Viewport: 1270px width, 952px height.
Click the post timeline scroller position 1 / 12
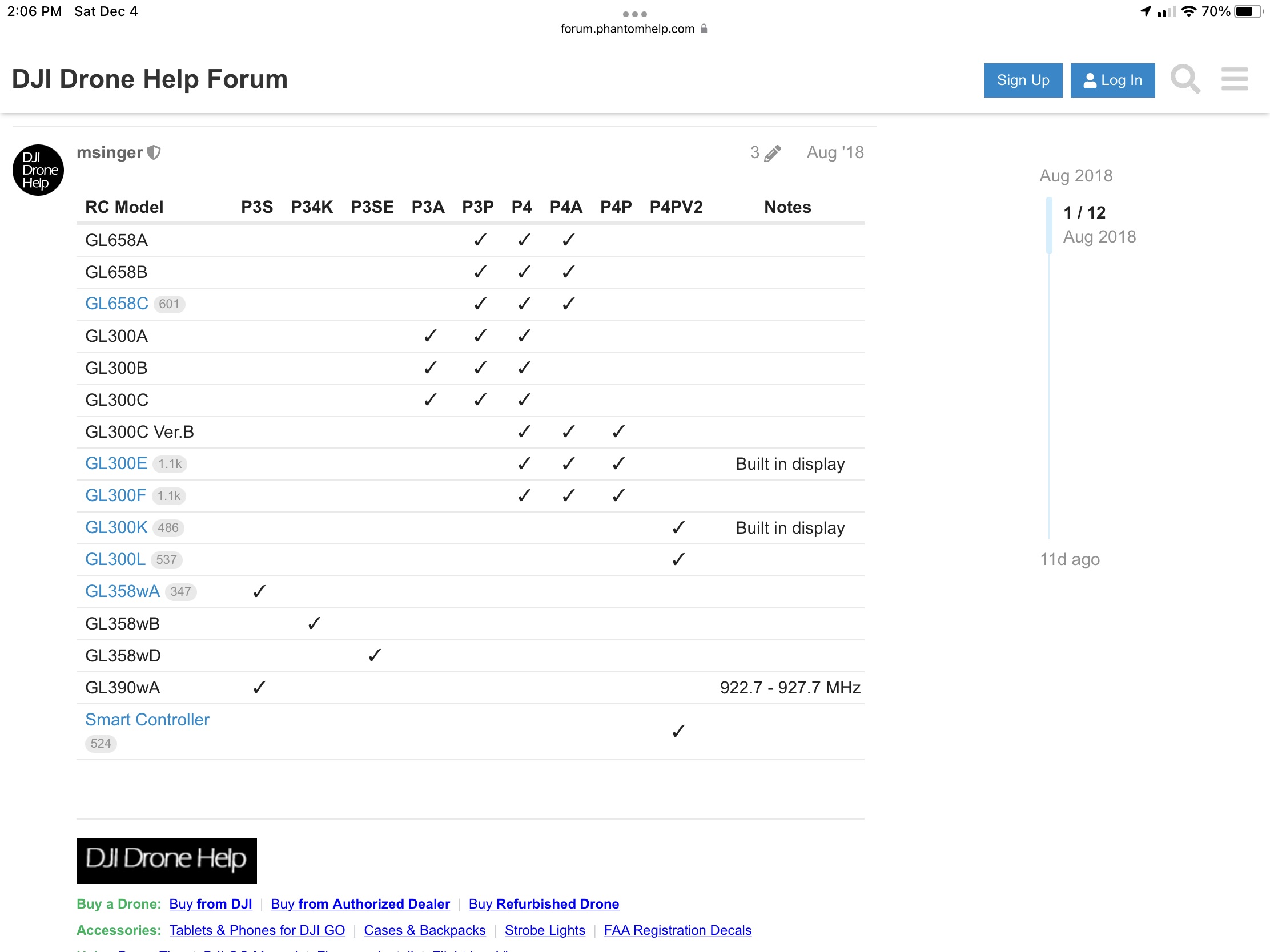(1084, 212)
